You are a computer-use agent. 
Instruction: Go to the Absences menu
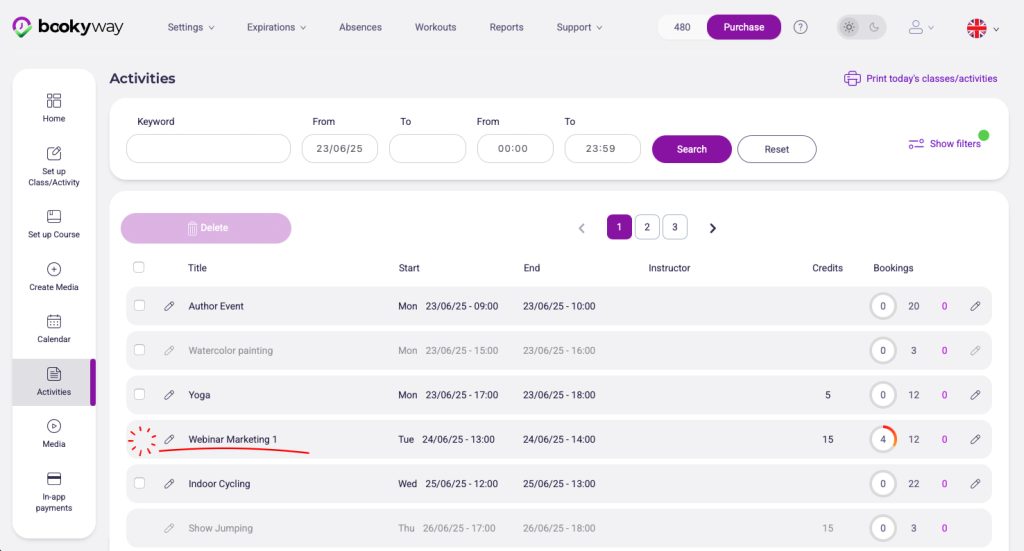360,27
